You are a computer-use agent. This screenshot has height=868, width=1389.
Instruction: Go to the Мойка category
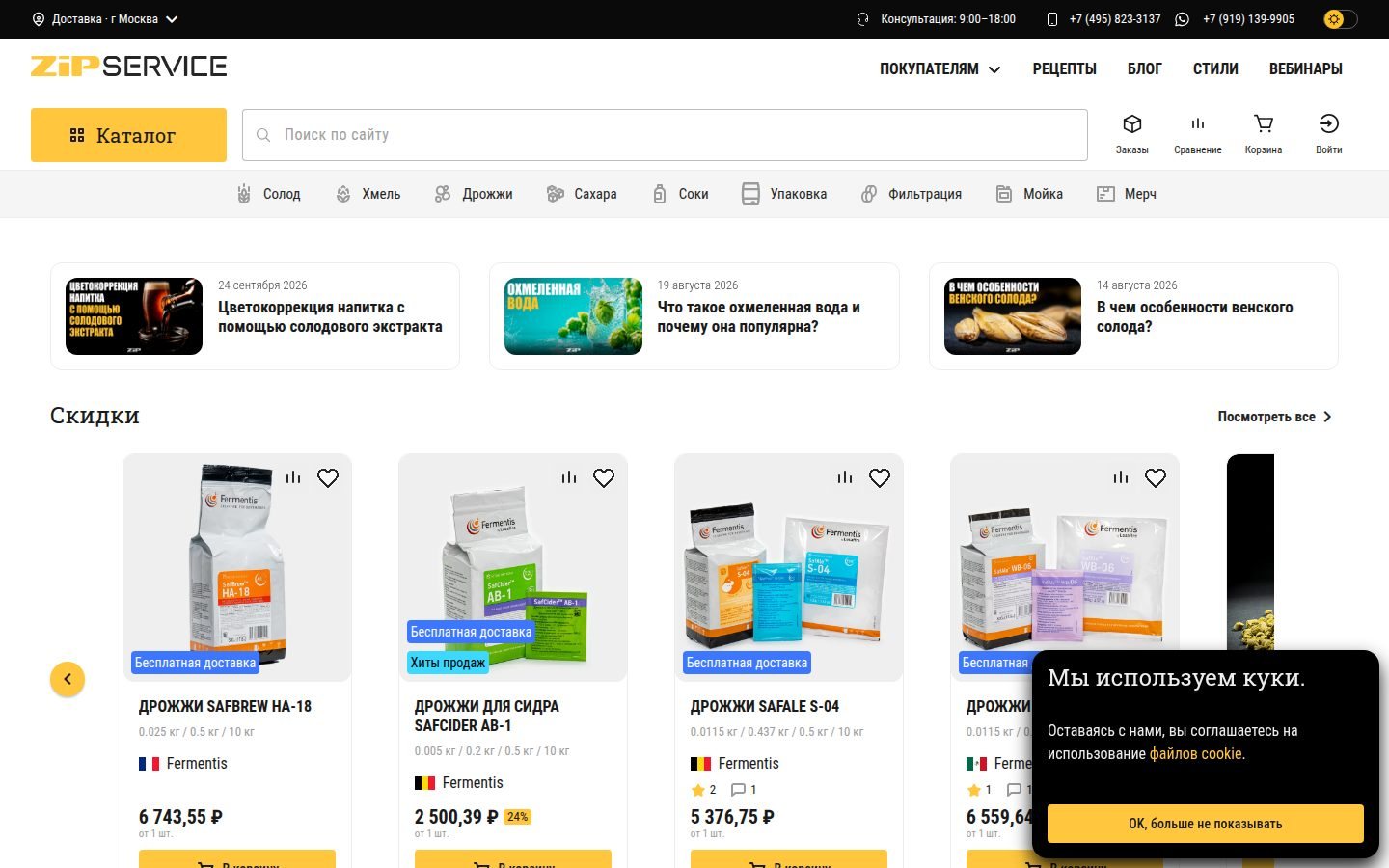tap(1029, 194)
